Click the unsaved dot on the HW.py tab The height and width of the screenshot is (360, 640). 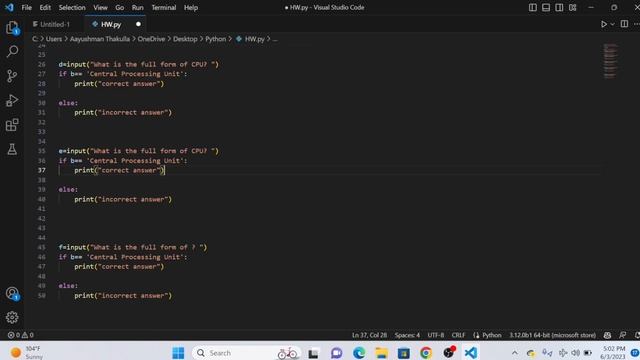pos(138,24)
